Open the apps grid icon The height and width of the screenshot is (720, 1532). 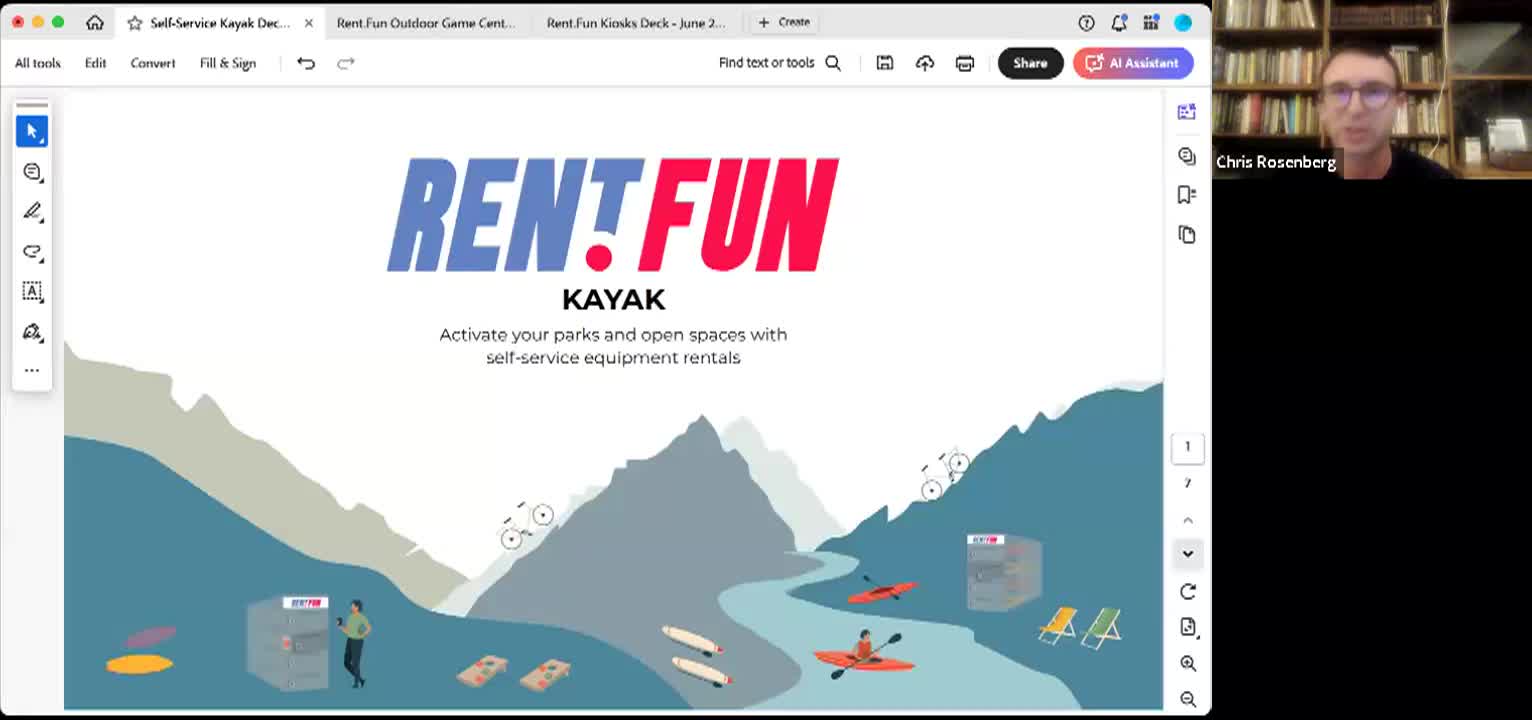point(1151,22)
